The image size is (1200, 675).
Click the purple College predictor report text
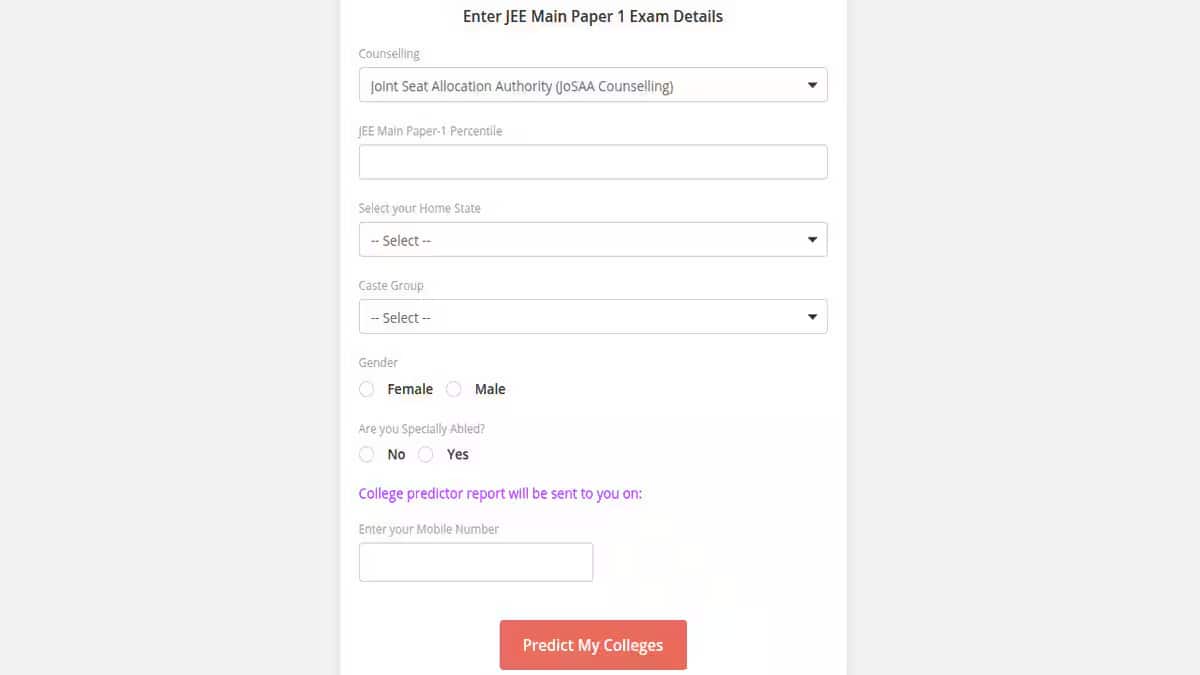500,493
